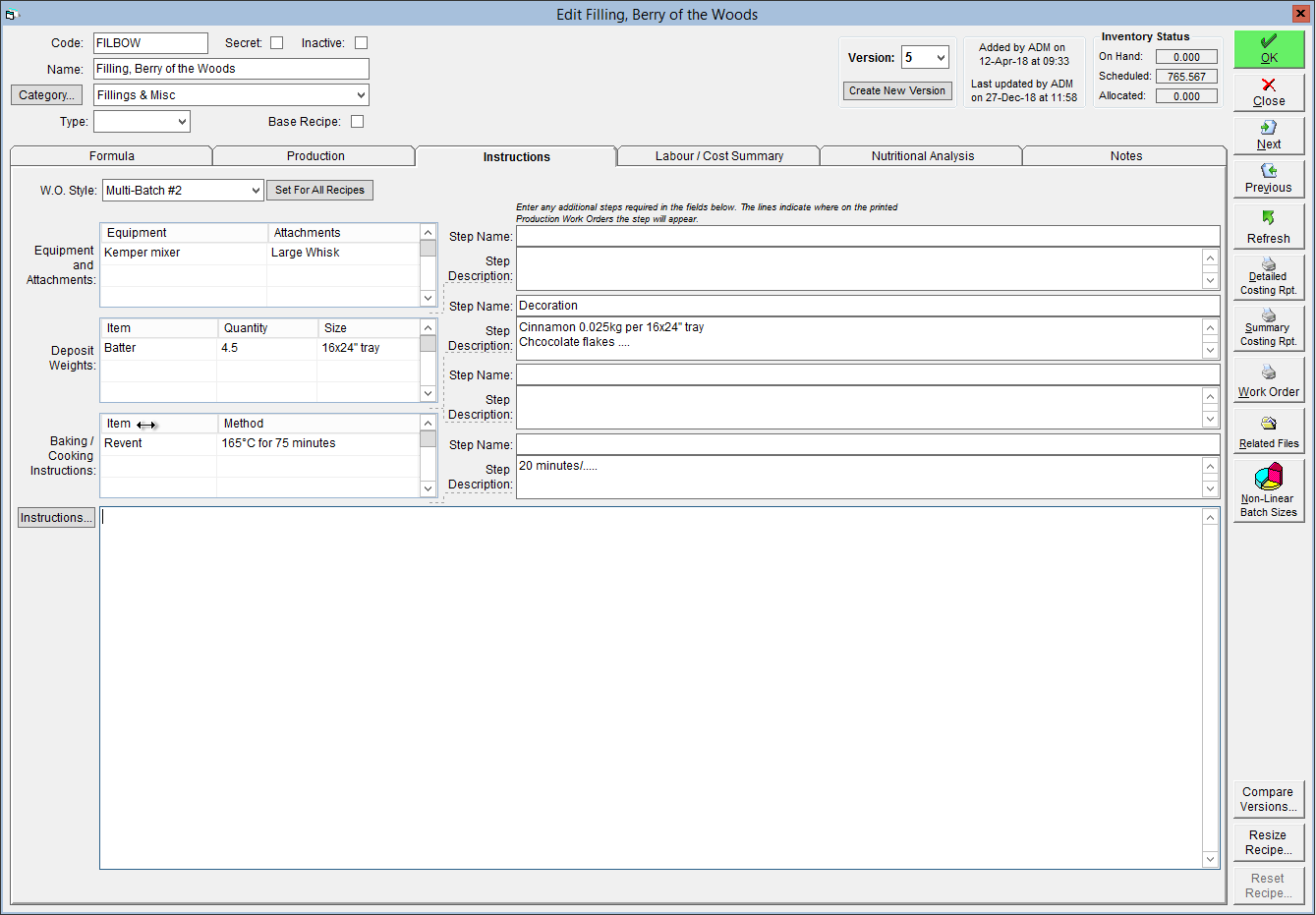Open Related Files folder
Viewport: 1316px width, 915px height.
tap(1269, 430)
